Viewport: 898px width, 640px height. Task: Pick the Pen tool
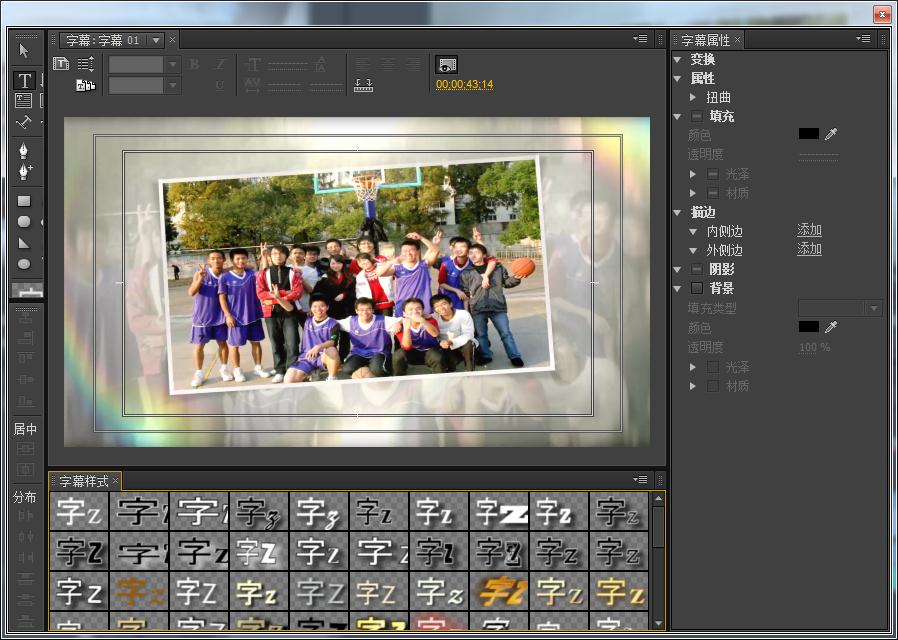point(25,149)
